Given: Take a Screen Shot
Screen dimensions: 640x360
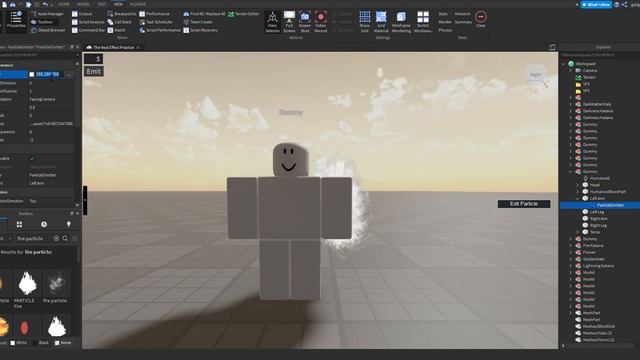Looking at the screenshot, I should pyautogui.click(x=305, y=22).
